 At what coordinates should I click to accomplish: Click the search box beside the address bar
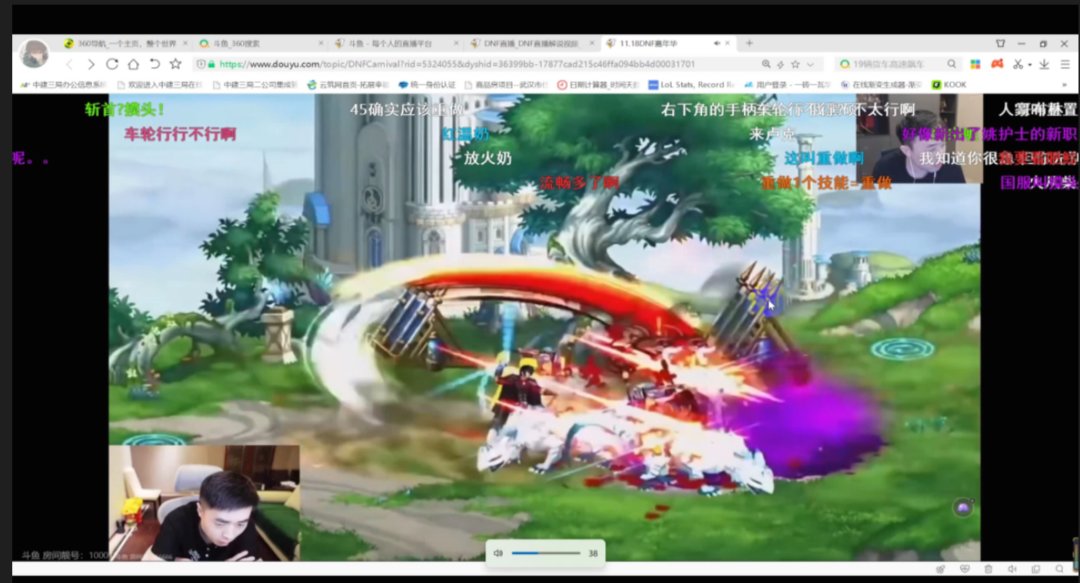coord(897,64)
